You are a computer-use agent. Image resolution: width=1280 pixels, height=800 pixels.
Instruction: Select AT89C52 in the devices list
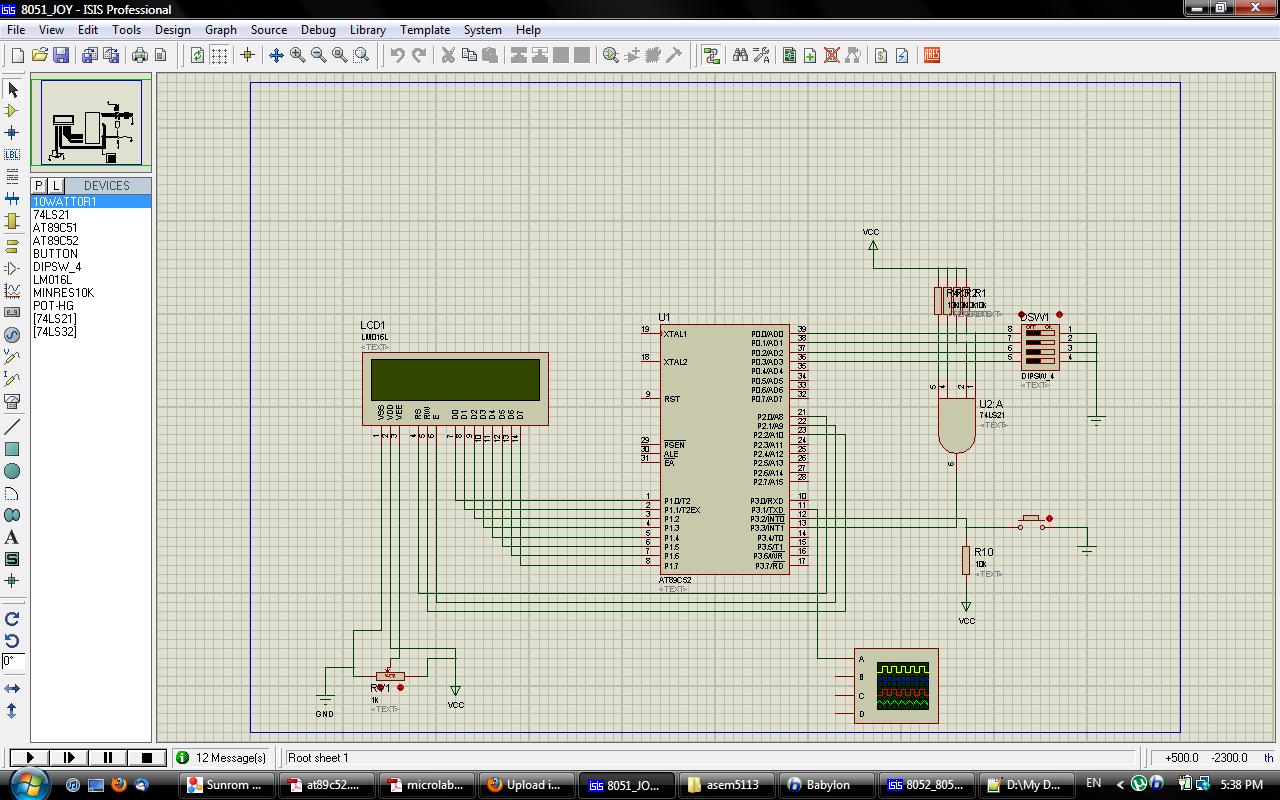click(x=55, y=241)
